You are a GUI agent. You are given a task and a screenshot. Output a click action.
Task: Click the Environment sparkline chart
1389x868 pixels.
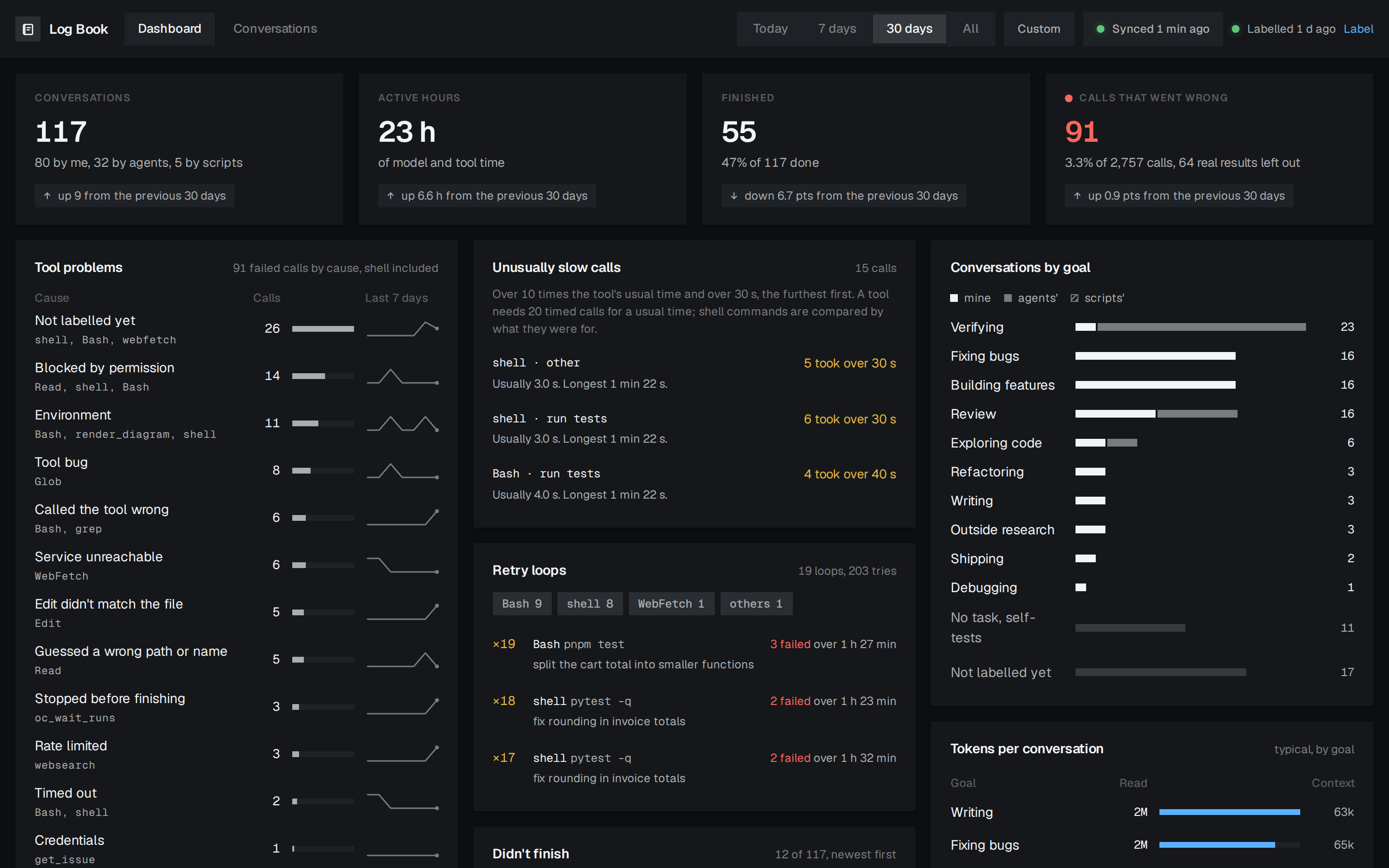pos(403,424)
